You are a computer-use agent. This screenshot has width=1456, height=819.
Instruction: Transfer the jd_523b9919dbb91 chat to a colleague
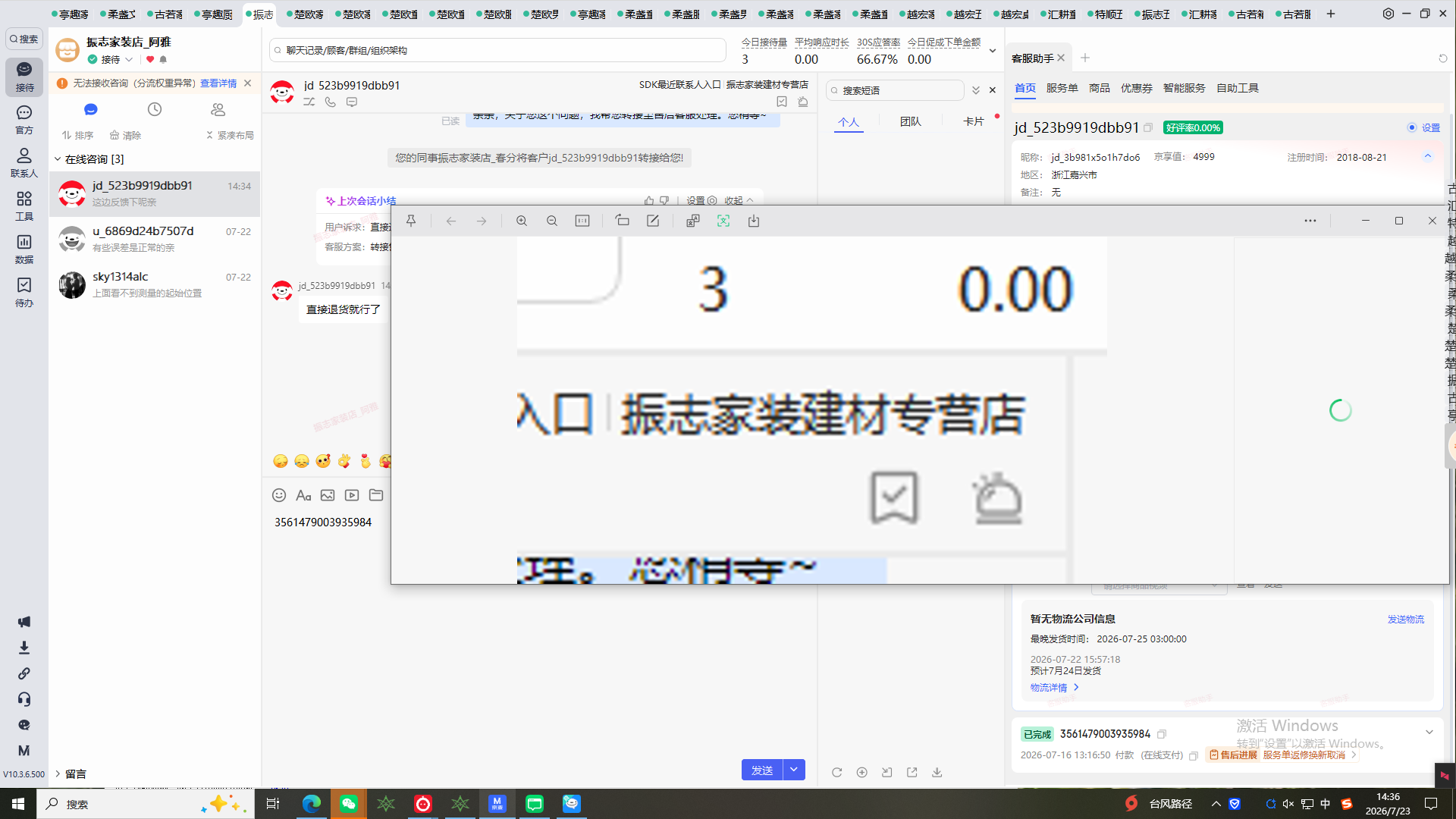[x=309, y=102]
